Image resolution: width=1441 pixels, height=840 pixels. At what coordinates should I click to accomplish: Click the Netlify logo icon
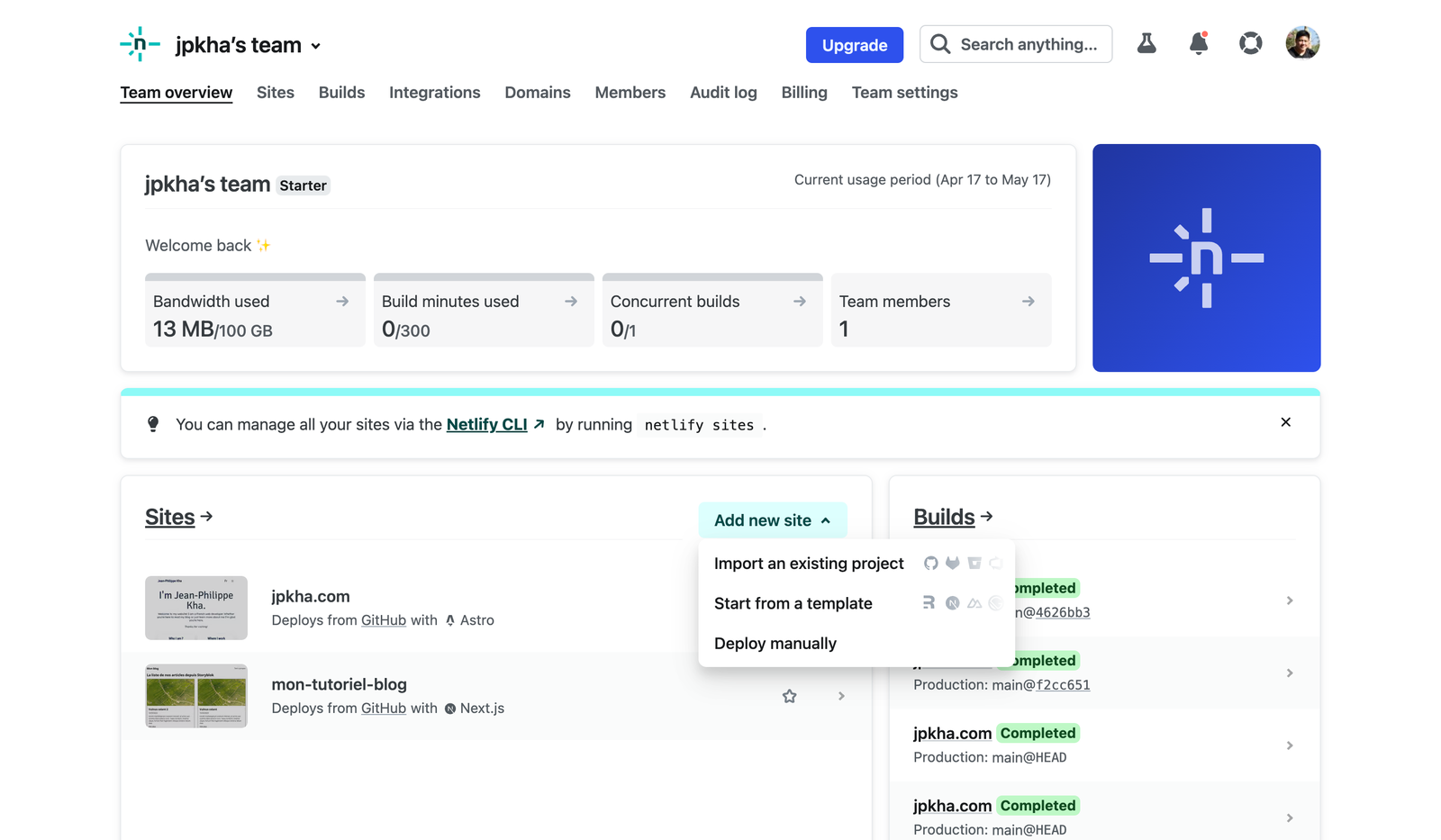click(x=140, y=44)
